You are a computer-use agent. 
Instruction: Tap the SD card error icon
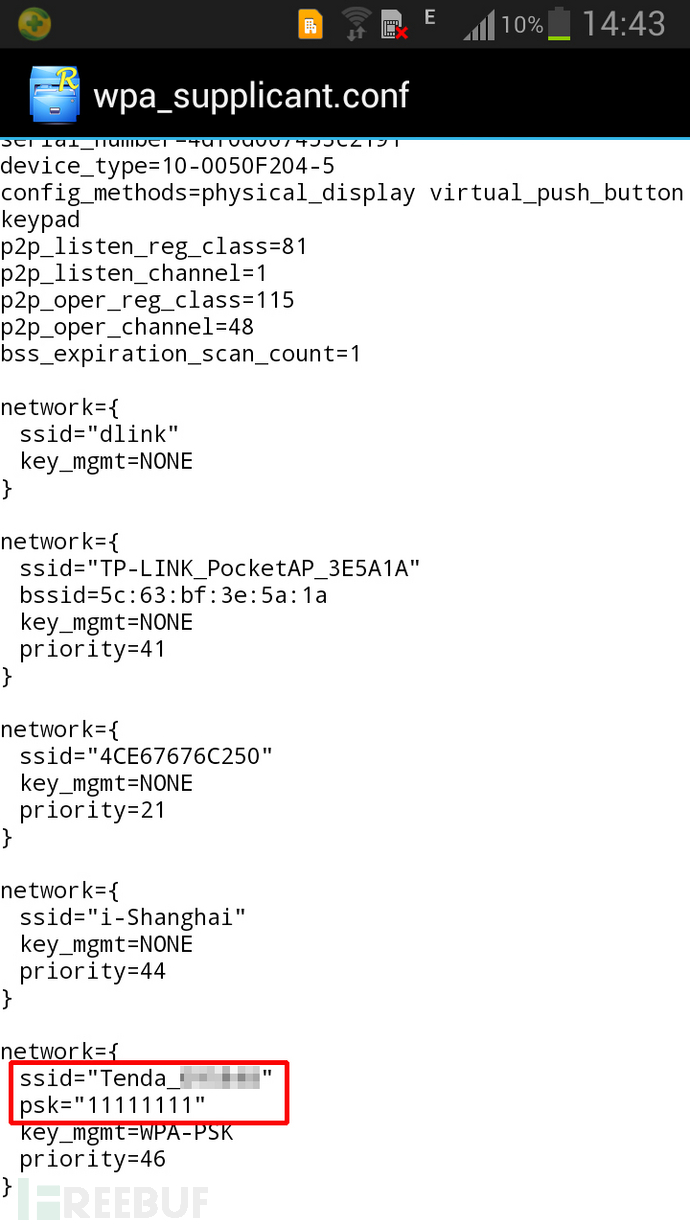[396, 24]
